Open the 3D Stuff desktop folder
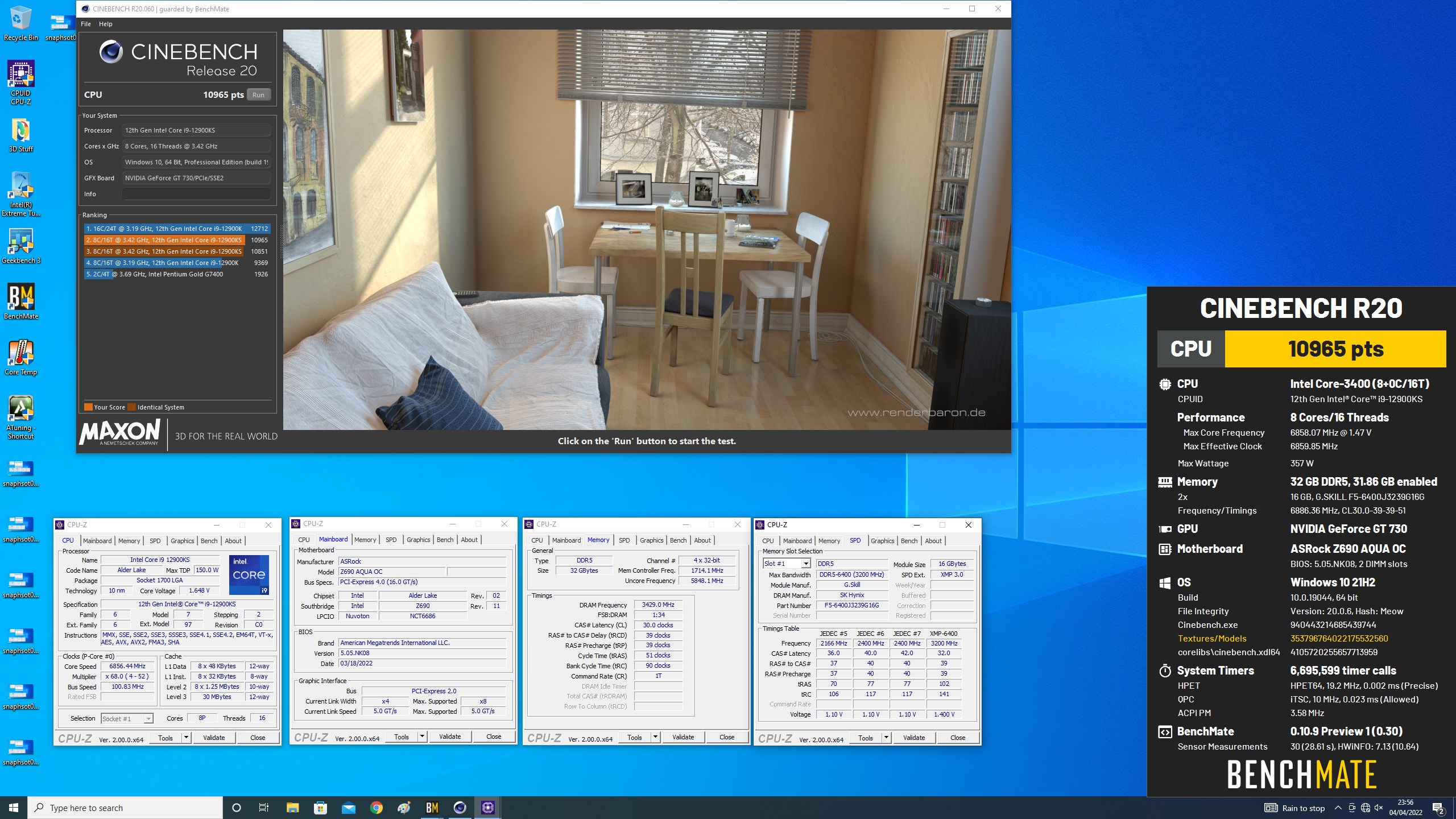The image size is (1456, 819). [x=20, y=135]
